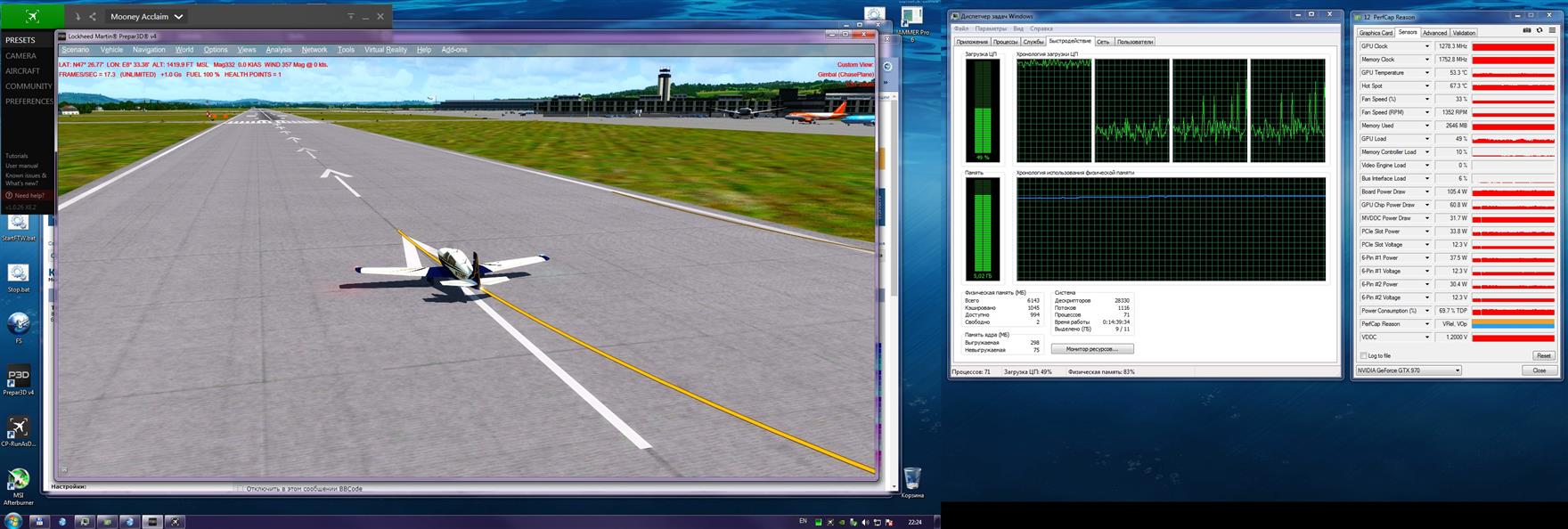Open the Analysis menu in Prepar3D
The width and height of the screenshot is (1568, 529).
[279, 50]
